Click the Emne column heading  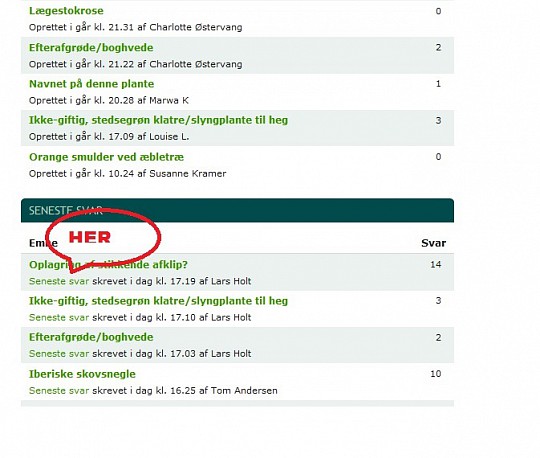coord(43,243)
